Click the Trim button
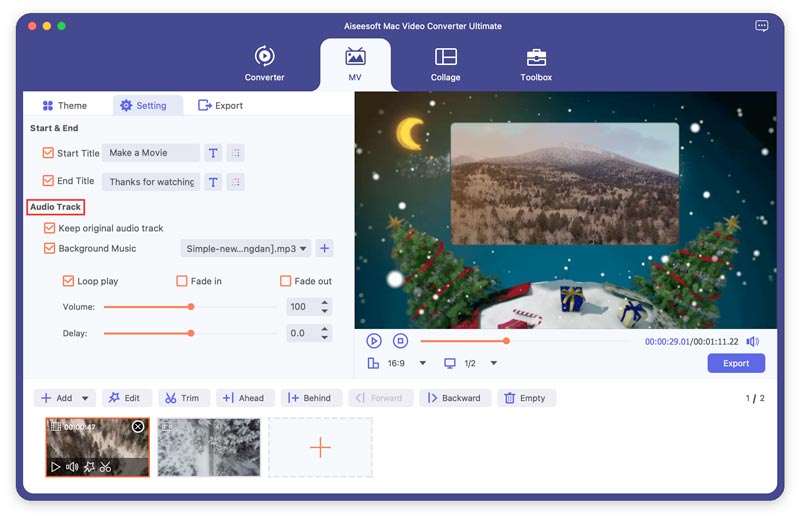800x519 pixels. 183,398
